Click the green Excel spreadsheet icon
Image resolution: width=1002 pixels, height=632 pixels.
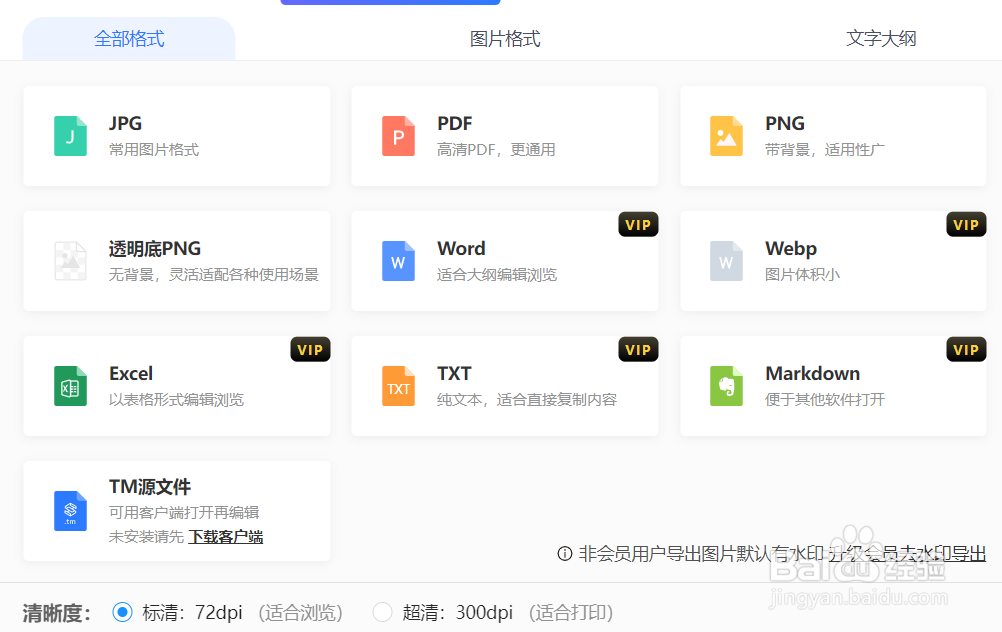pos(70,386)
